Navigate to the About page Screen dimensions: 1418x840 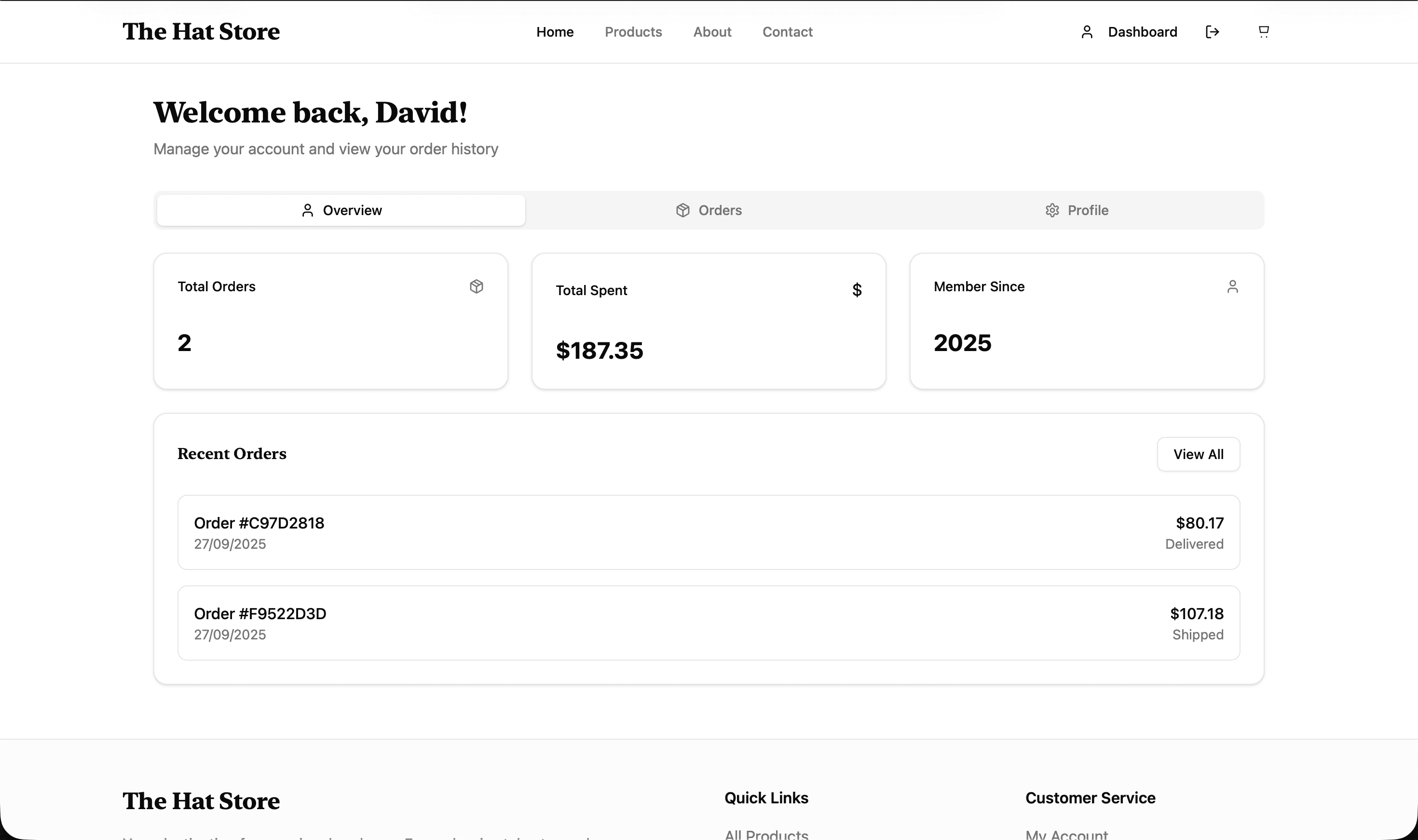pos(712,32)
